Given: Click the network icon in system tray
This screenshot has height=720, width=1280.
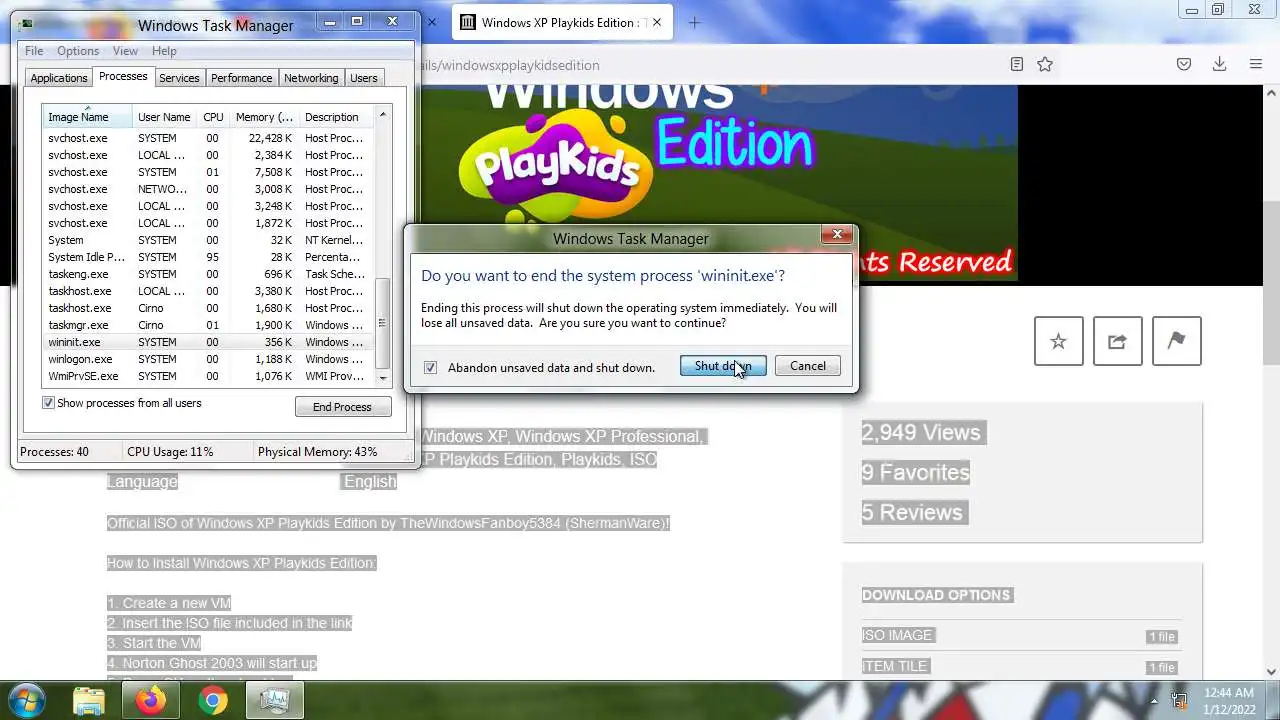Looking at the screenshot, I should [1180, 701].
